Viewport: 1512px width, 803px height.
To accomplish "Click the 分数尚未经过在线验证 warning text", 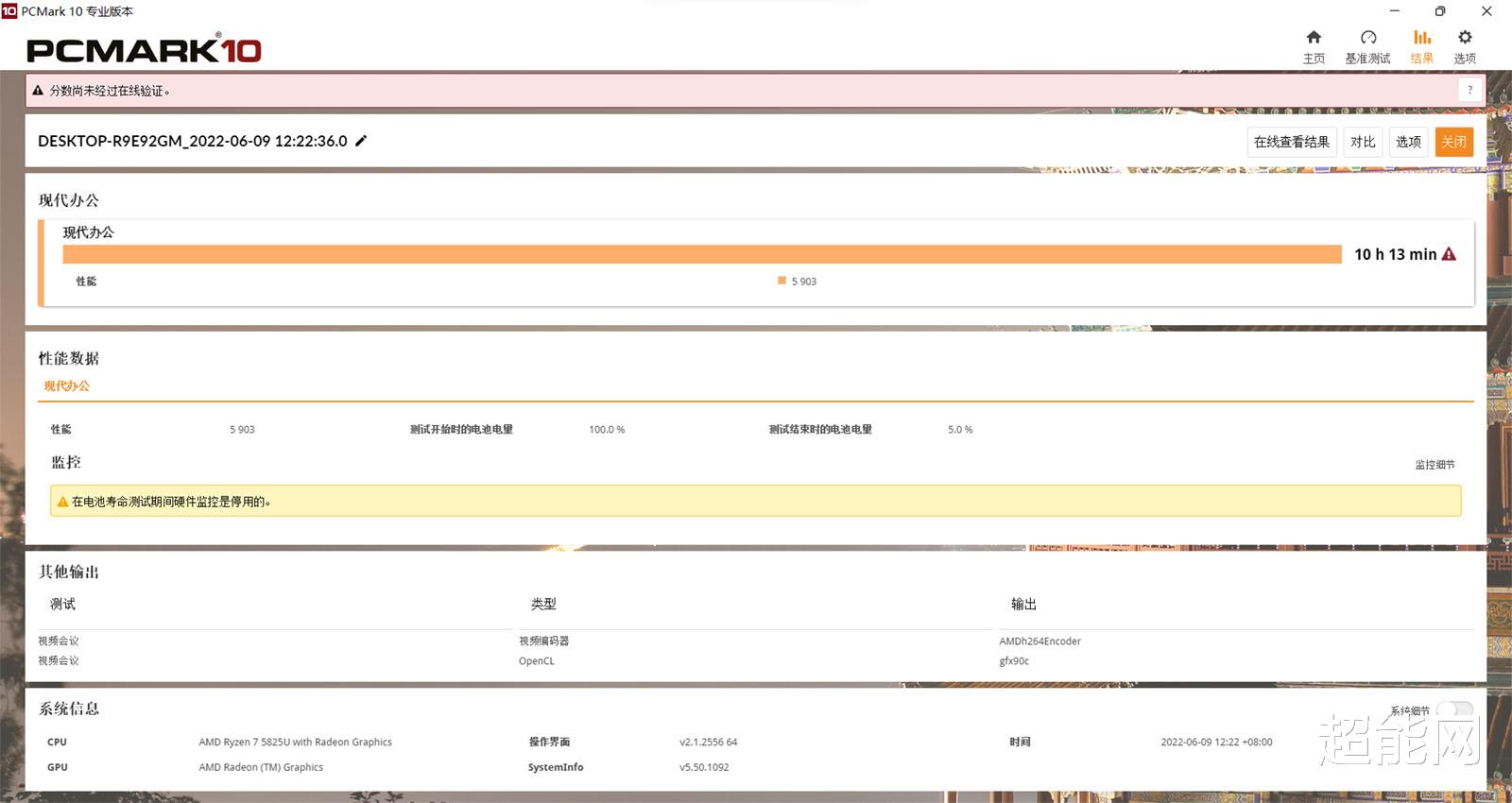I will coord(110,91).
